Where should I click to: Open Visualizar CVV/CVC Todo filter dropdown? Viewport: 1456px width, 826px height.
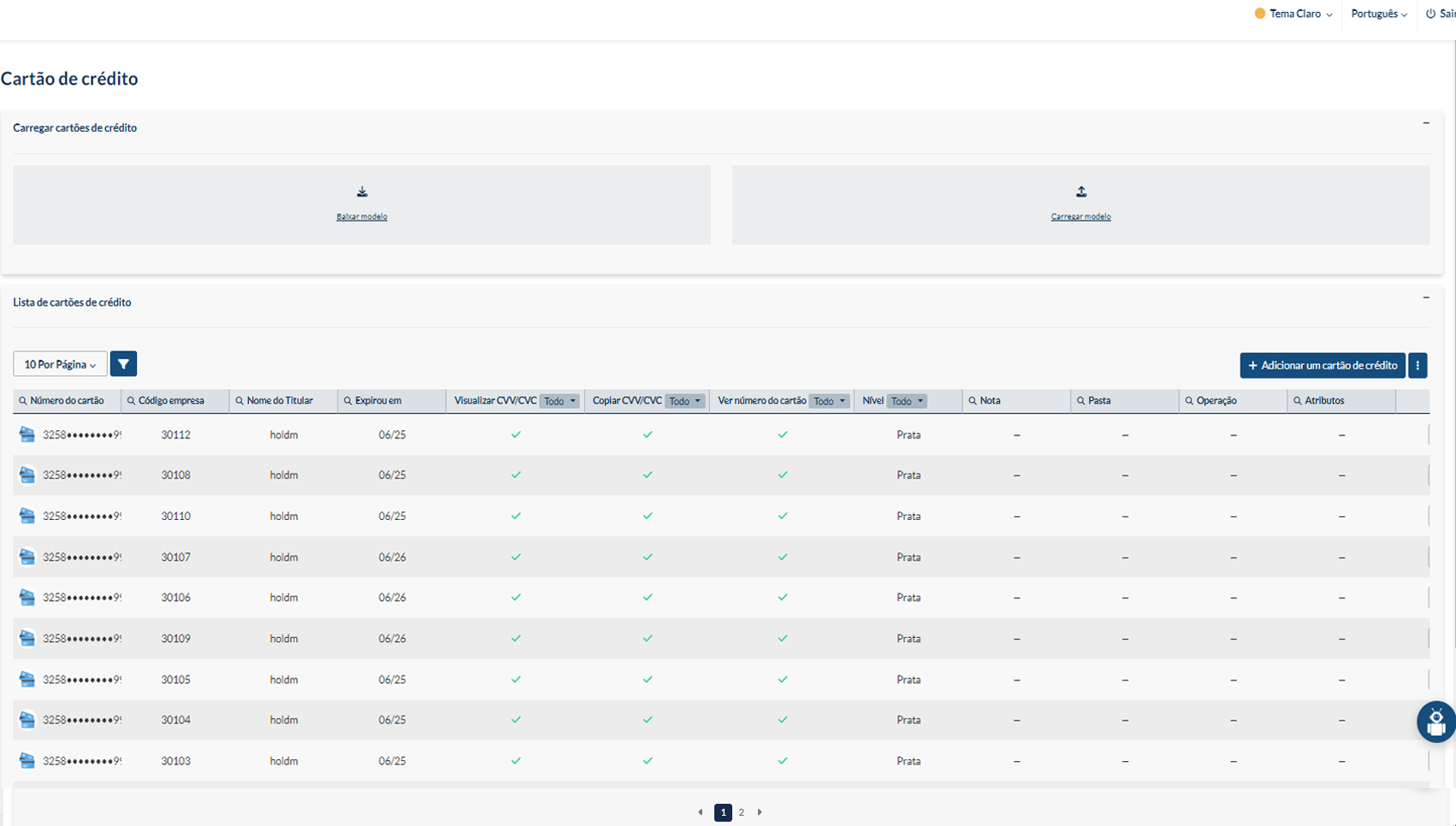(x=559, y=401)
